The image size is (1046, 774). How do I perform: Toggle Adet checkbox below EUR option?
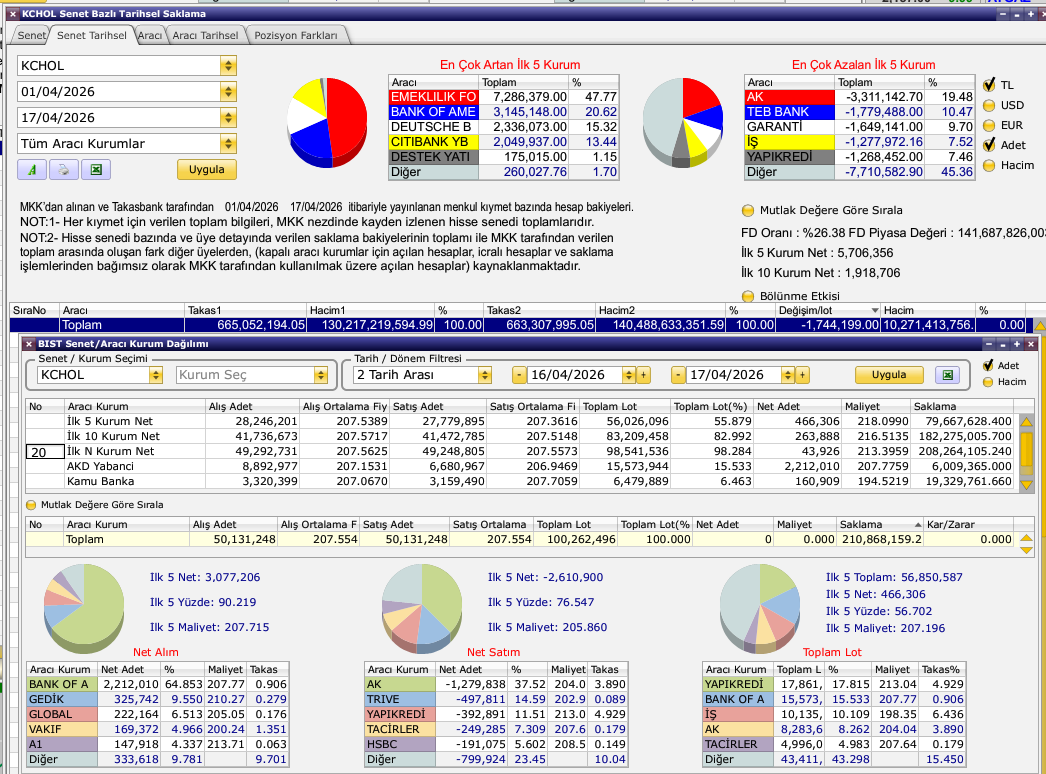pyautogui.click(x=989, y=145)
